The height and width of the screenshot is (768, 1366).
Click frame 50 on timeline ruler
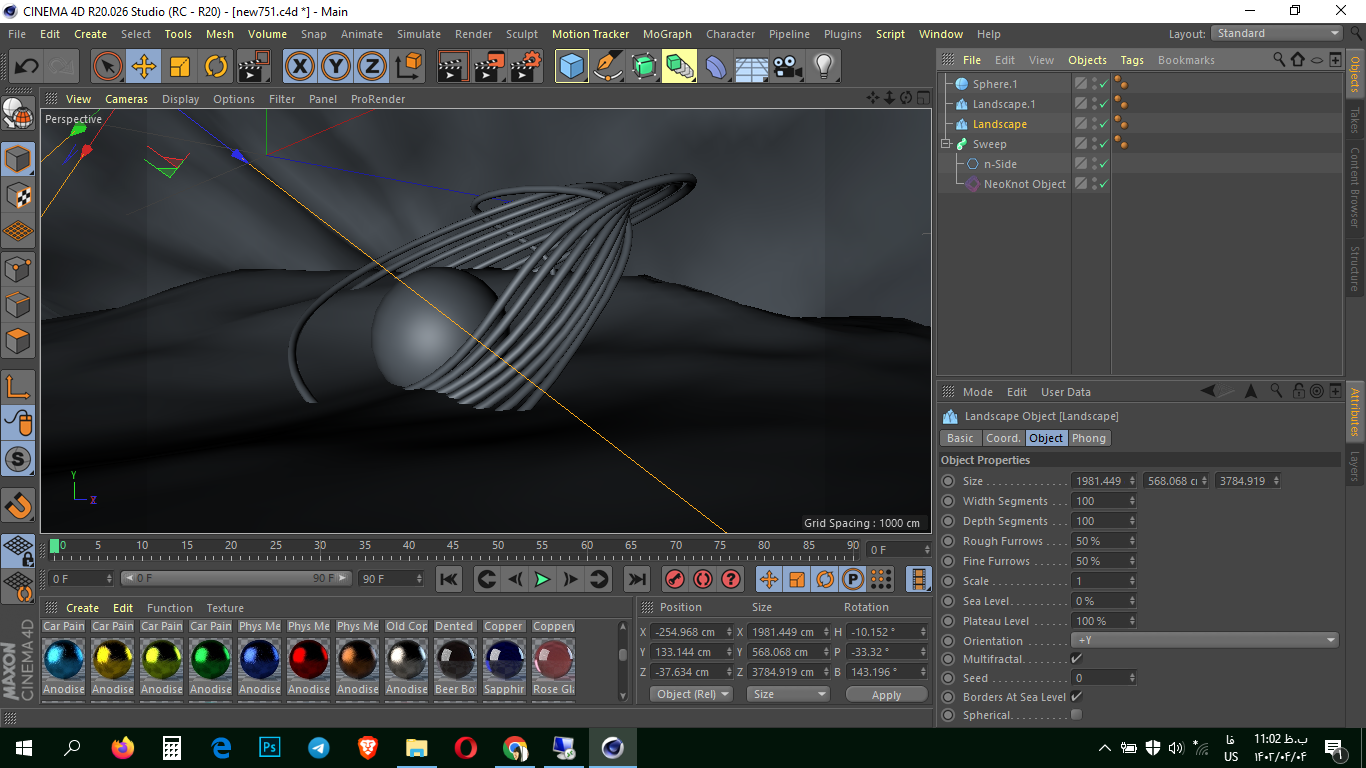pyautogui.click(x=498, y=546)
